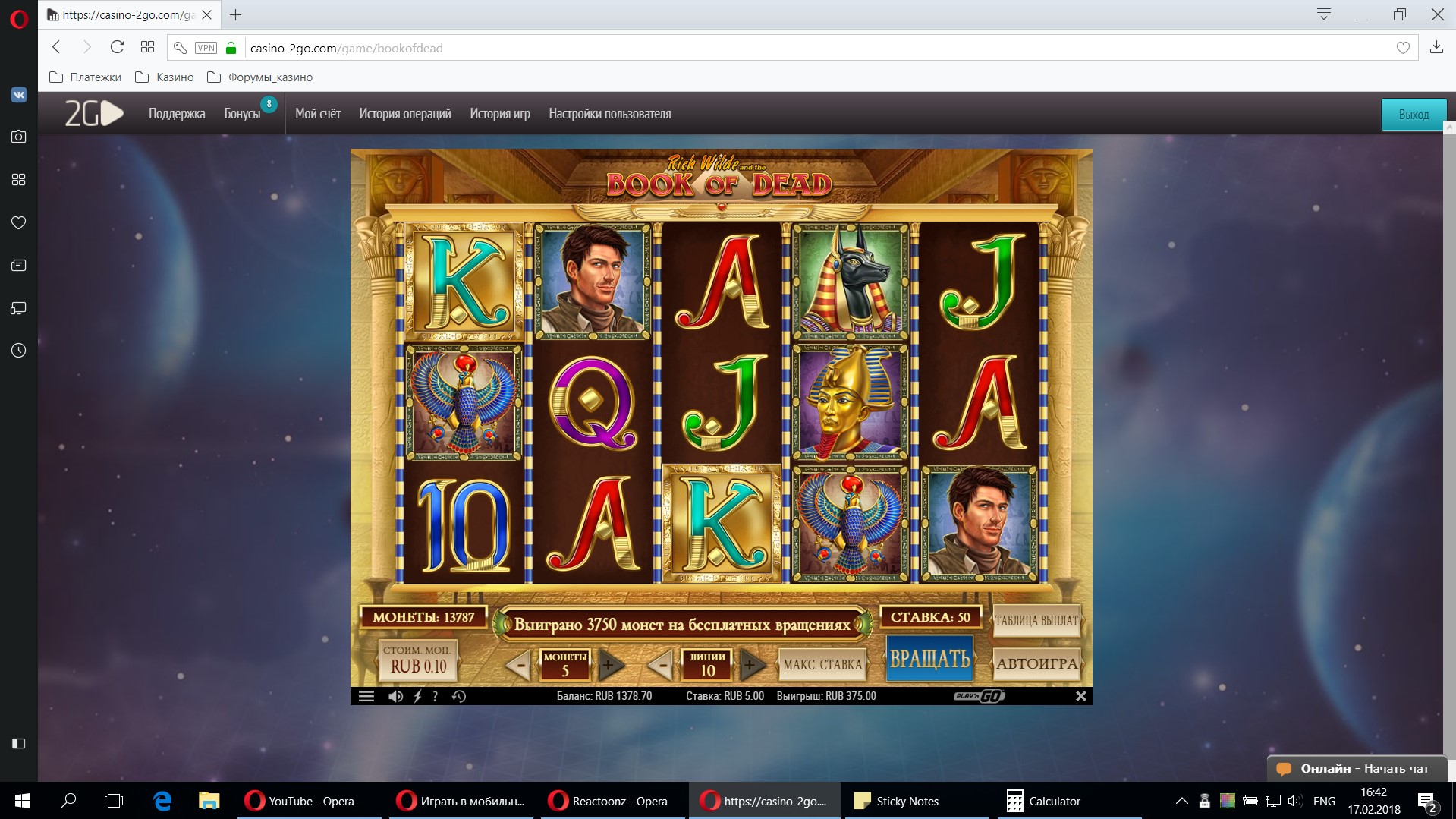Take snapshot via sidebar camera icon
The width and height of the screenshot is (1456, 819).
(19, 137)
